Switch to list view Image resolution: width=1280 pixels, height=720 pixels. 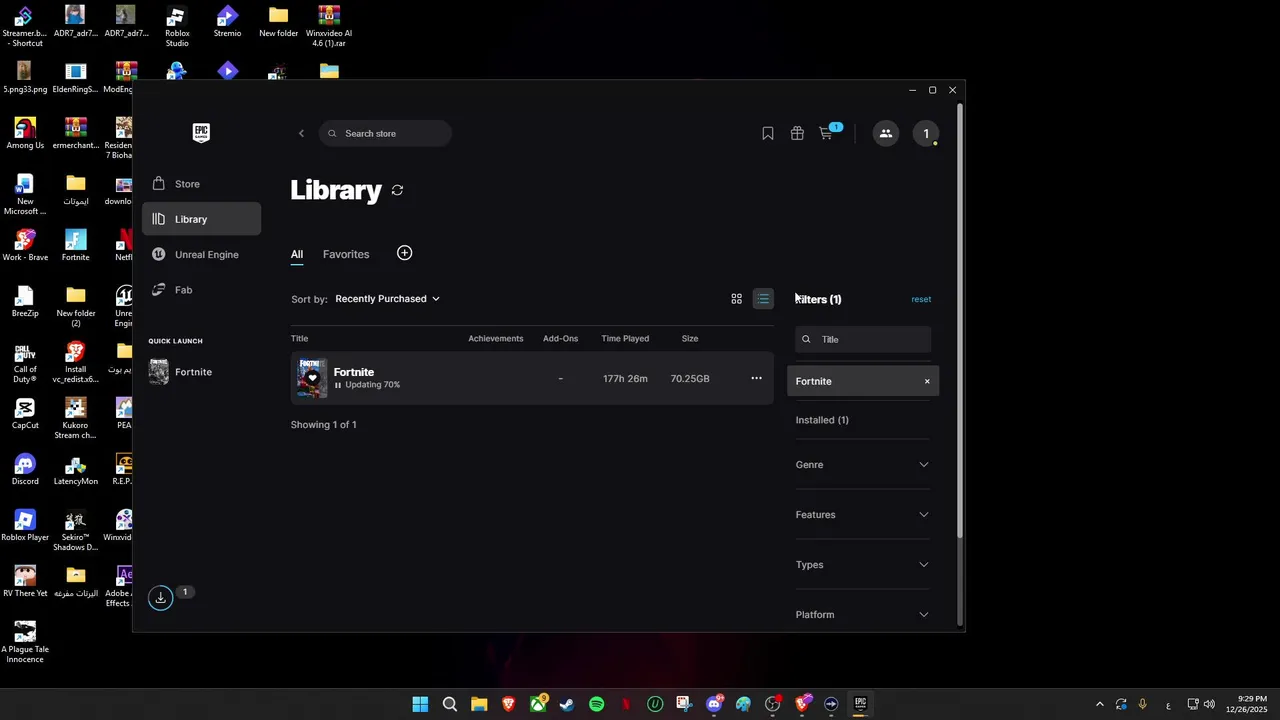click(763, 299)
